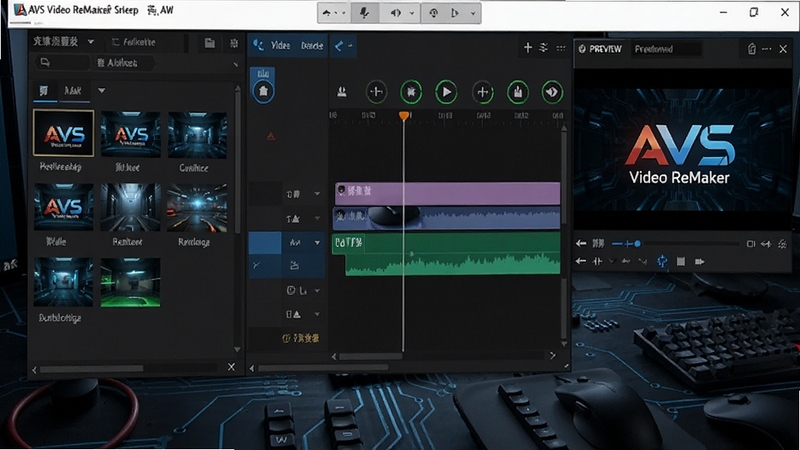The height and width of the screenshot is (450, 800).
Task: Select the blue room thumbnail in the third row
Action: coord(63,282)
